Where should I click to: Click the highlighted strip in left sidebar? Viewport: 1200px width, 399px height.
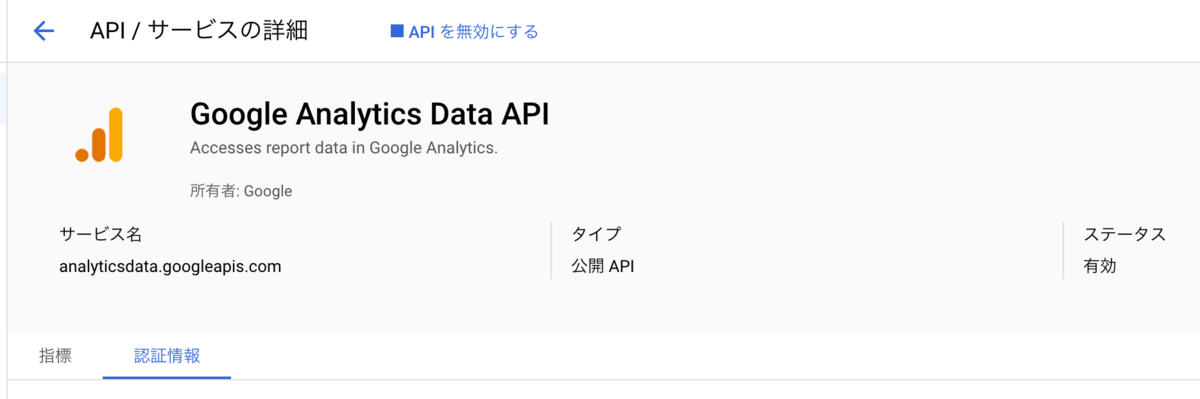point(3,97)
